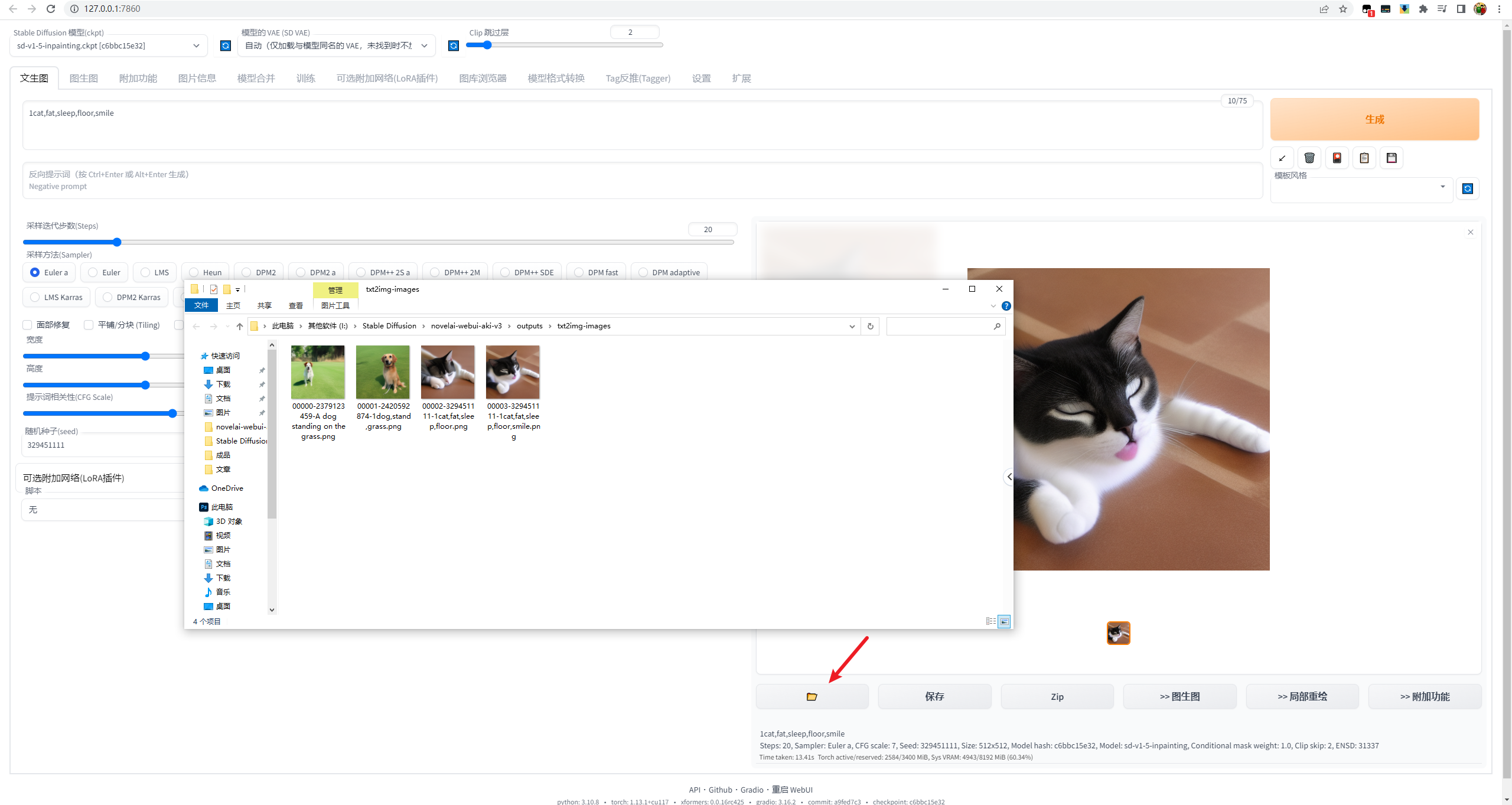Click the 生成 generate button

click(1374, 119)
